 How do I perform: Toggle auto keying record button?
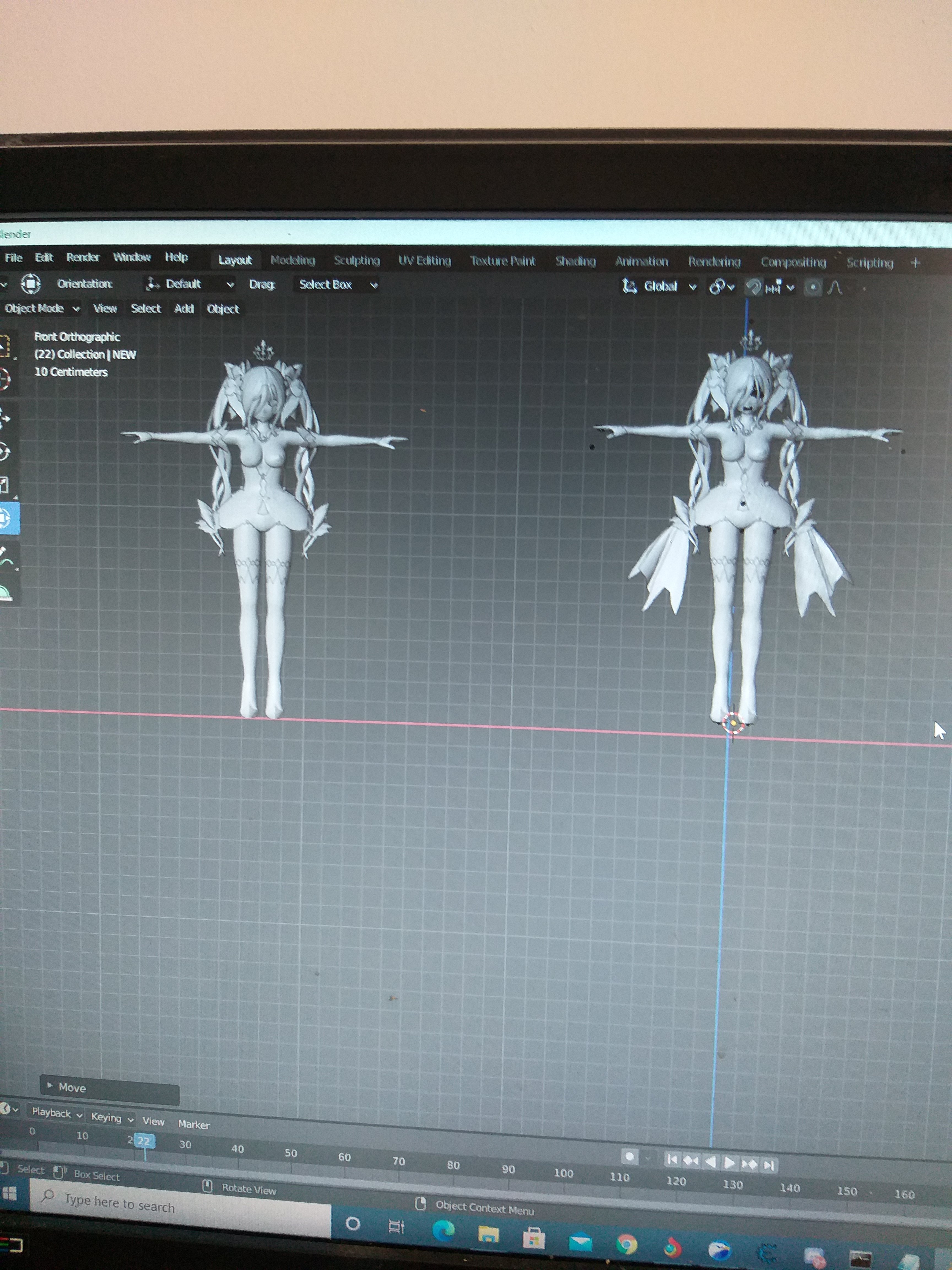[629, 1156]
